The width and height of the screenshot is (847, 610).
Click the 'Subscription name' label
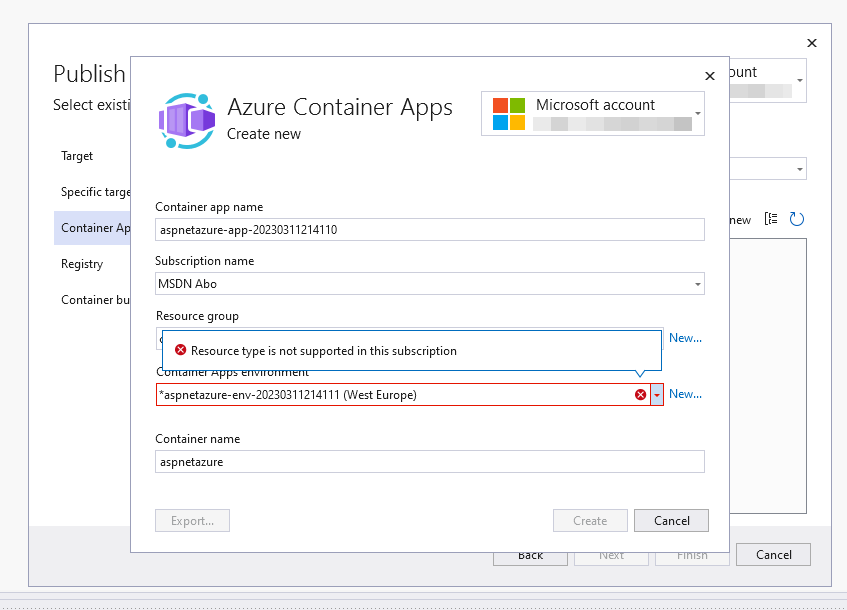[204, 261]
